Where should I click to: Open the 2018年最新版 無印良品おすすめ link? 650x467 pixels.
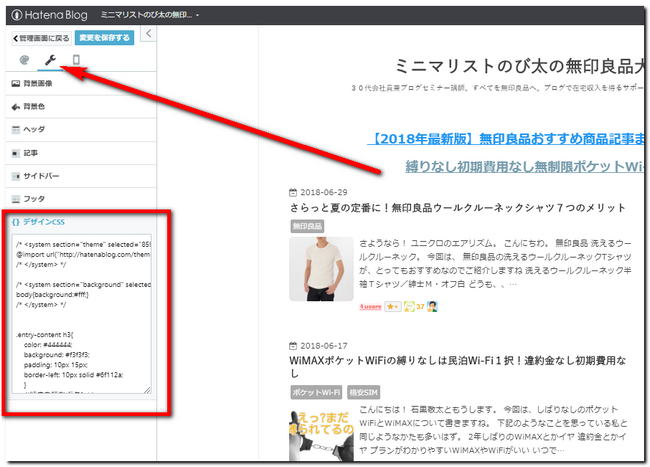(x=506, y=139)
